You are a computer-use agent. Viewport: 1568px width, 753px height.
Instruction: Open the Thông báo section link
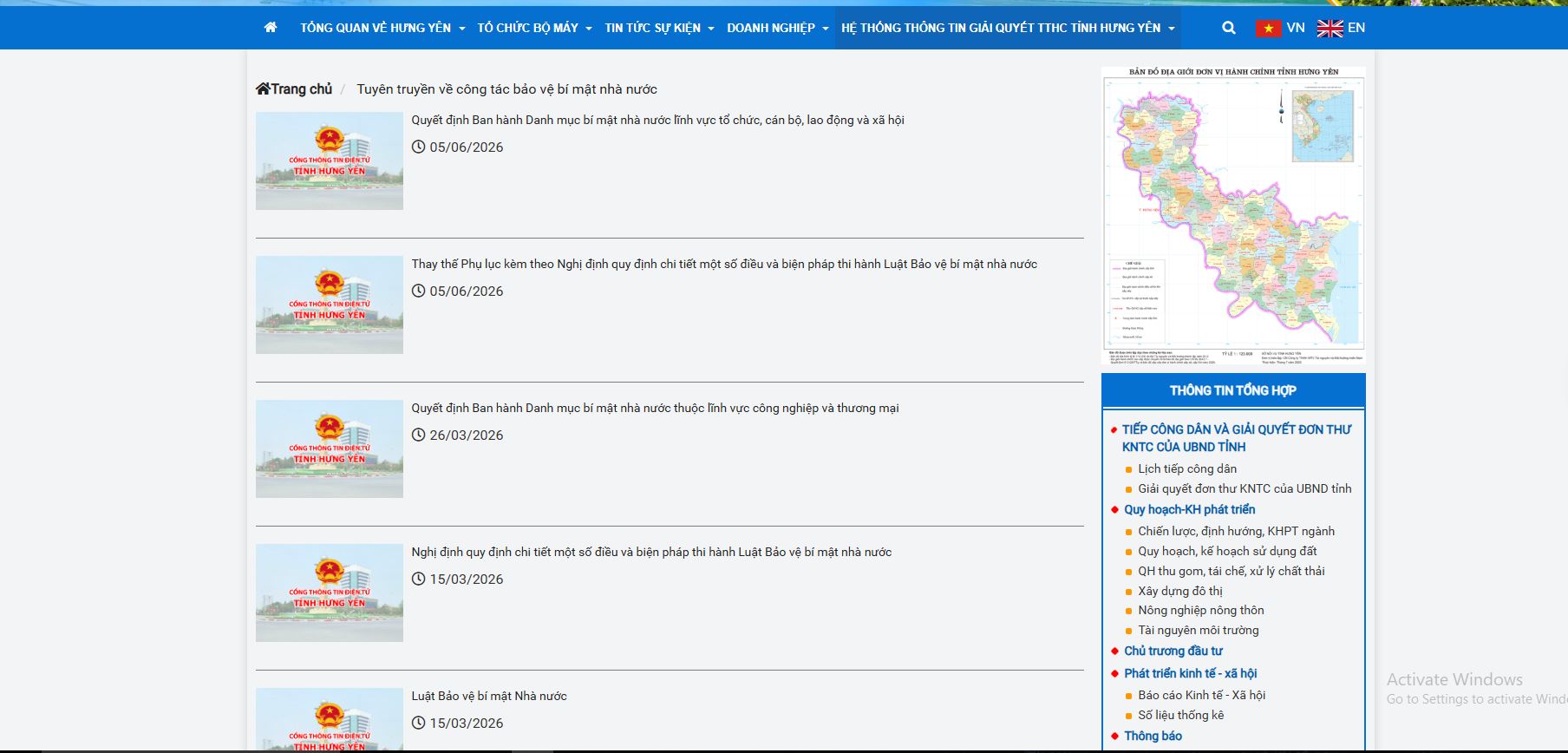(1153, 736)
